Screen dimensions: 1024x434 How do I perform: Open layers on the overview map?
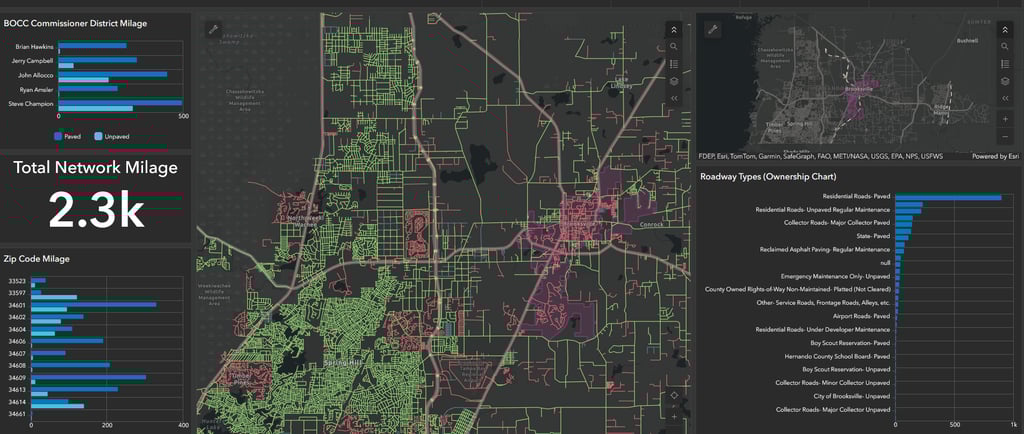pyautogui.click(x=1005, y=81)
